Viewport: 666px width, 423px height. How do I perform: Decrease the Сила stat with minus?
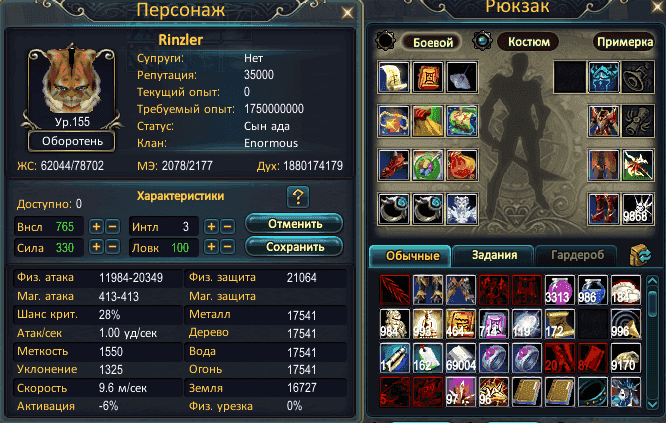(112, 247)
